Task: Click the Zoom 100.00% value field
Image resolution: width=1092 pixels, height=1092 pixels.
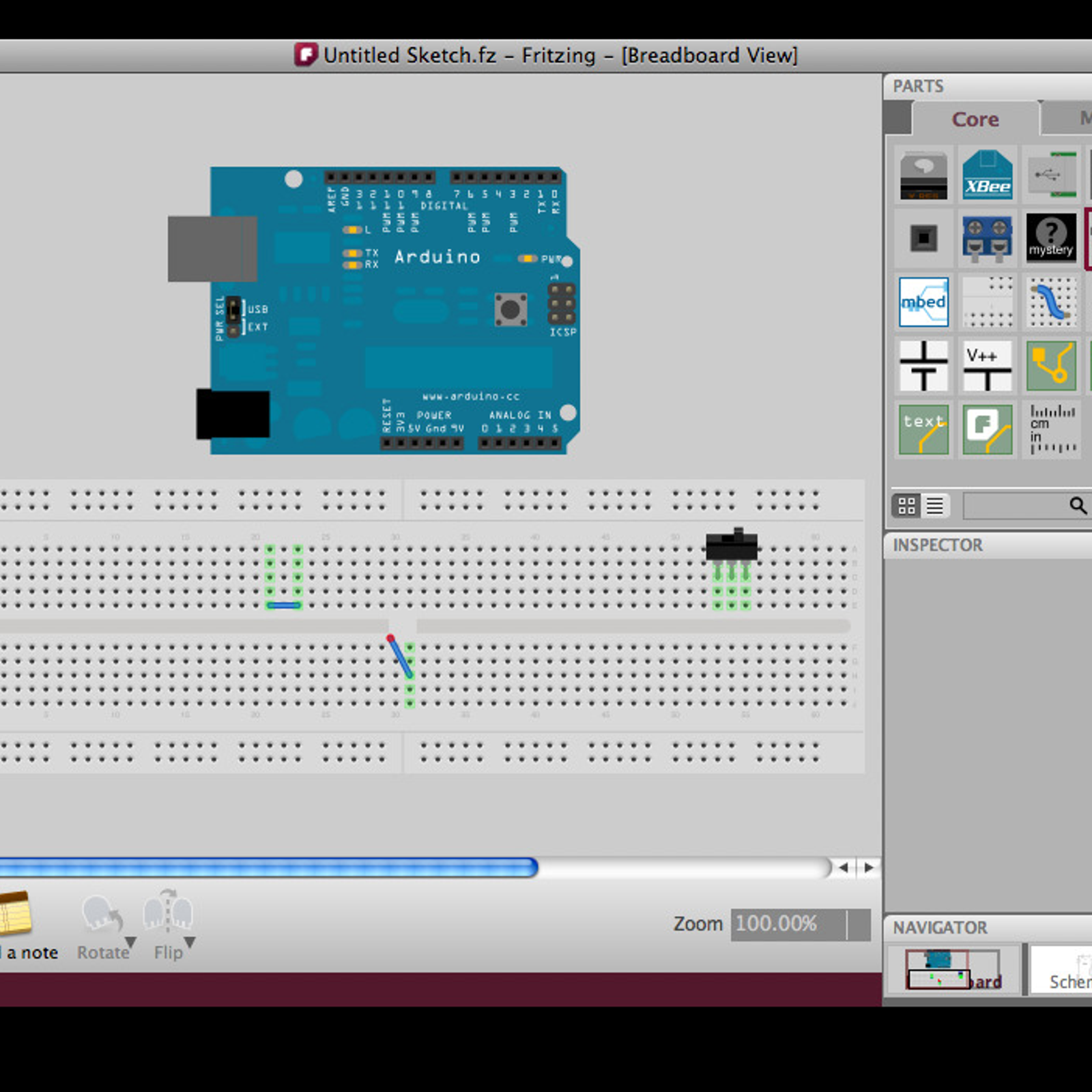Action: [x=788, y=925]
